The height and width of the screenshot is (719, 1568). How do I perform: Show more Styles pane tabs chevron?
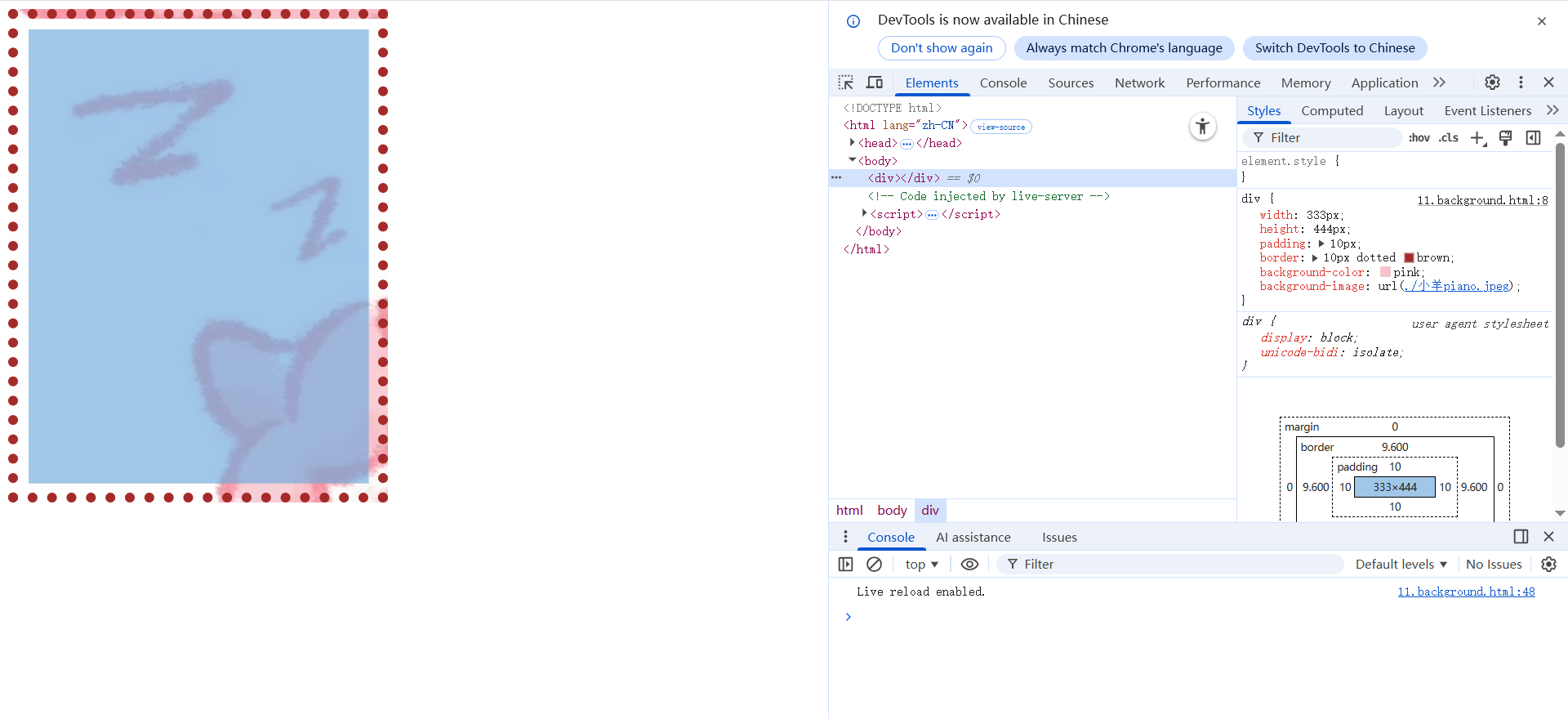point(1552,110)
